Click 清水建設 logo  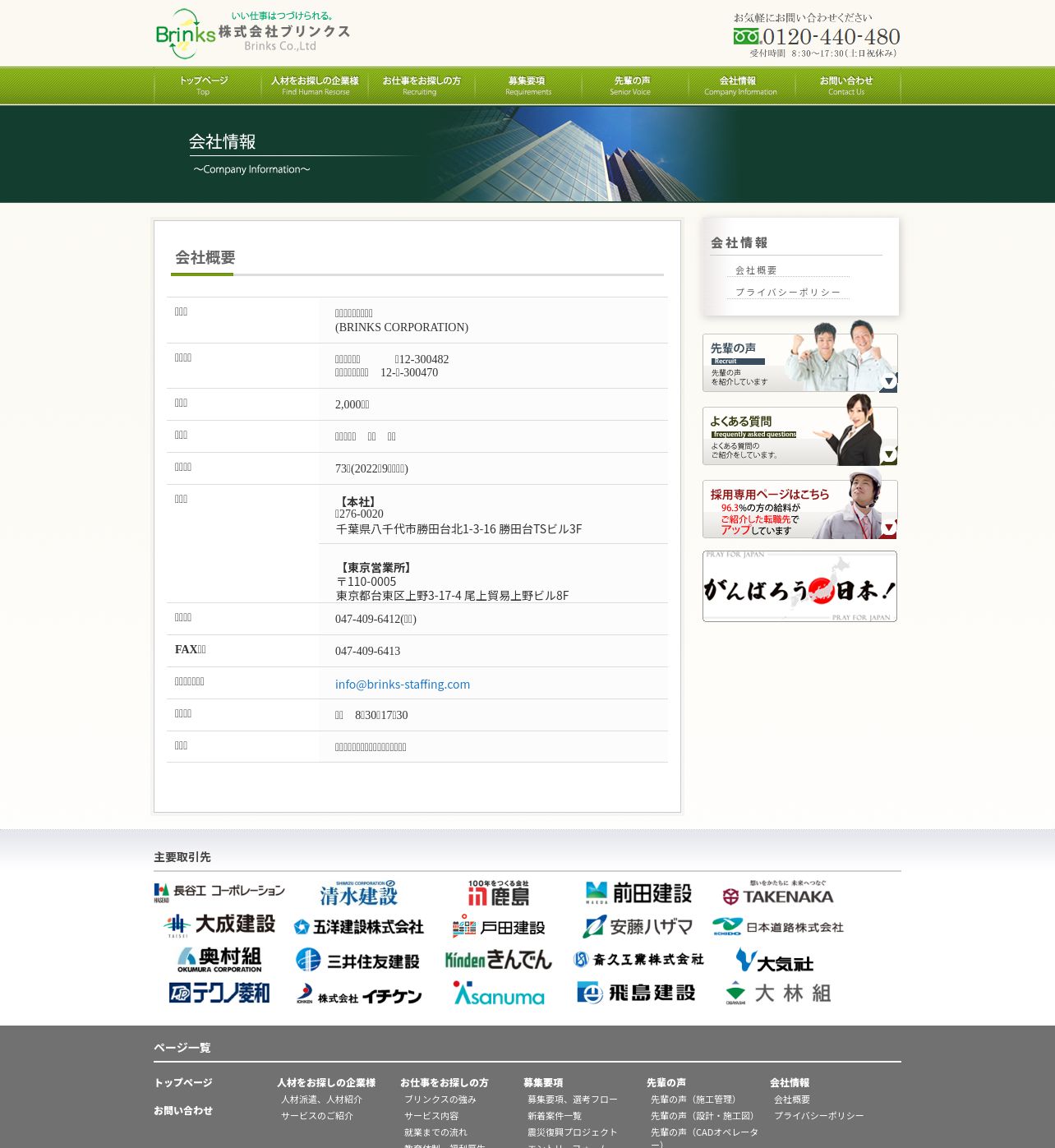click(x=359, y=893)
